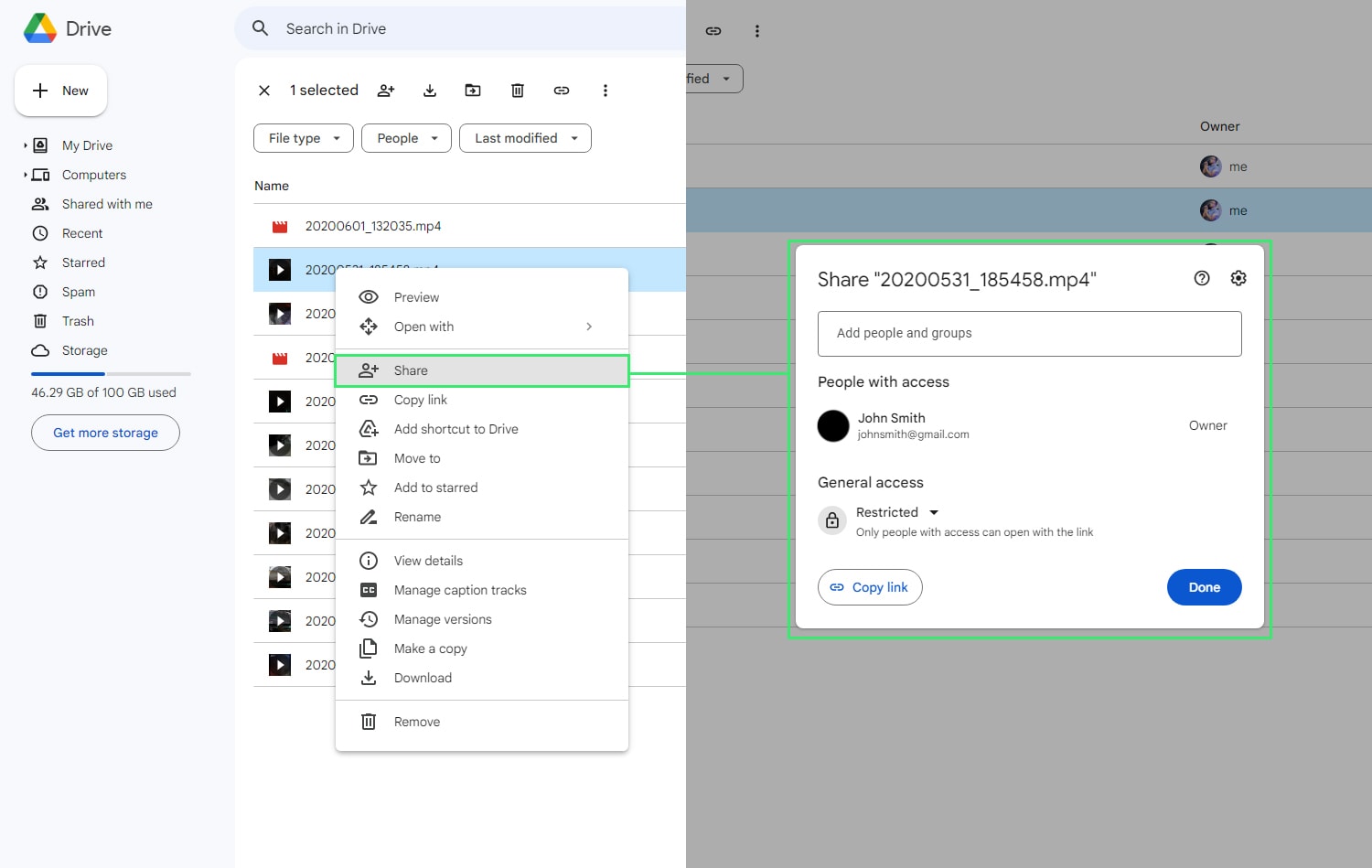Open the help icon in the Share dialog
The width and height of the screenshot is (1372, 868).
(1201, 278)
